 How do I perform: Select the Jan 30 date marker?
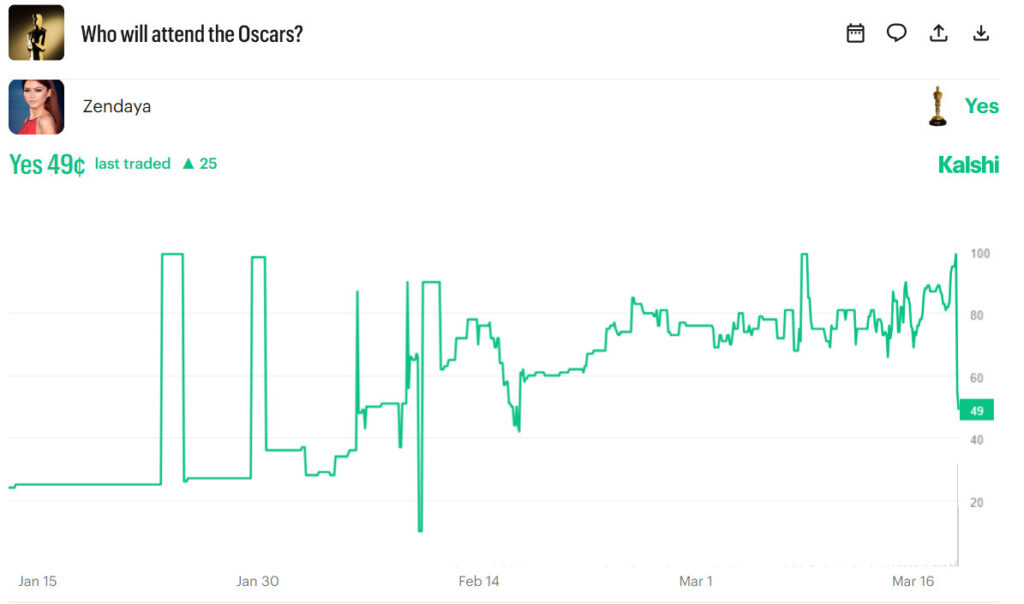pyautogui.click(x=257, y=581)
